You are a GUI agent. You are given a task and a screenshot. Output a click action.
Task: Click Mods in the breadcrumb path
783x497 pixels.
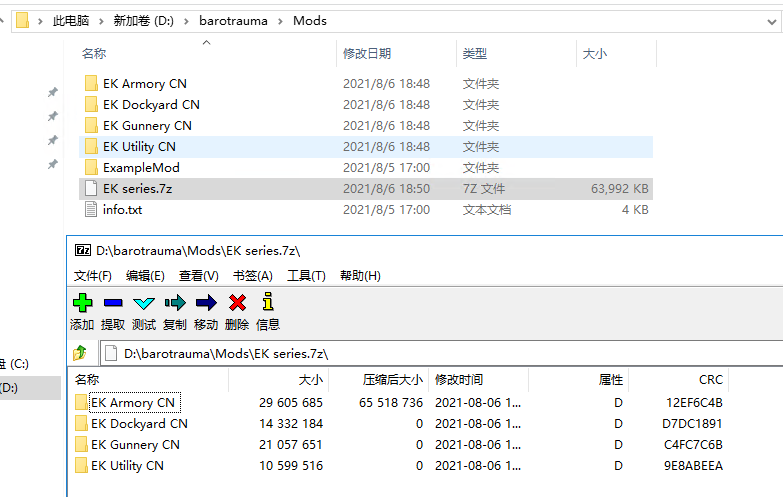pos(310,20)
